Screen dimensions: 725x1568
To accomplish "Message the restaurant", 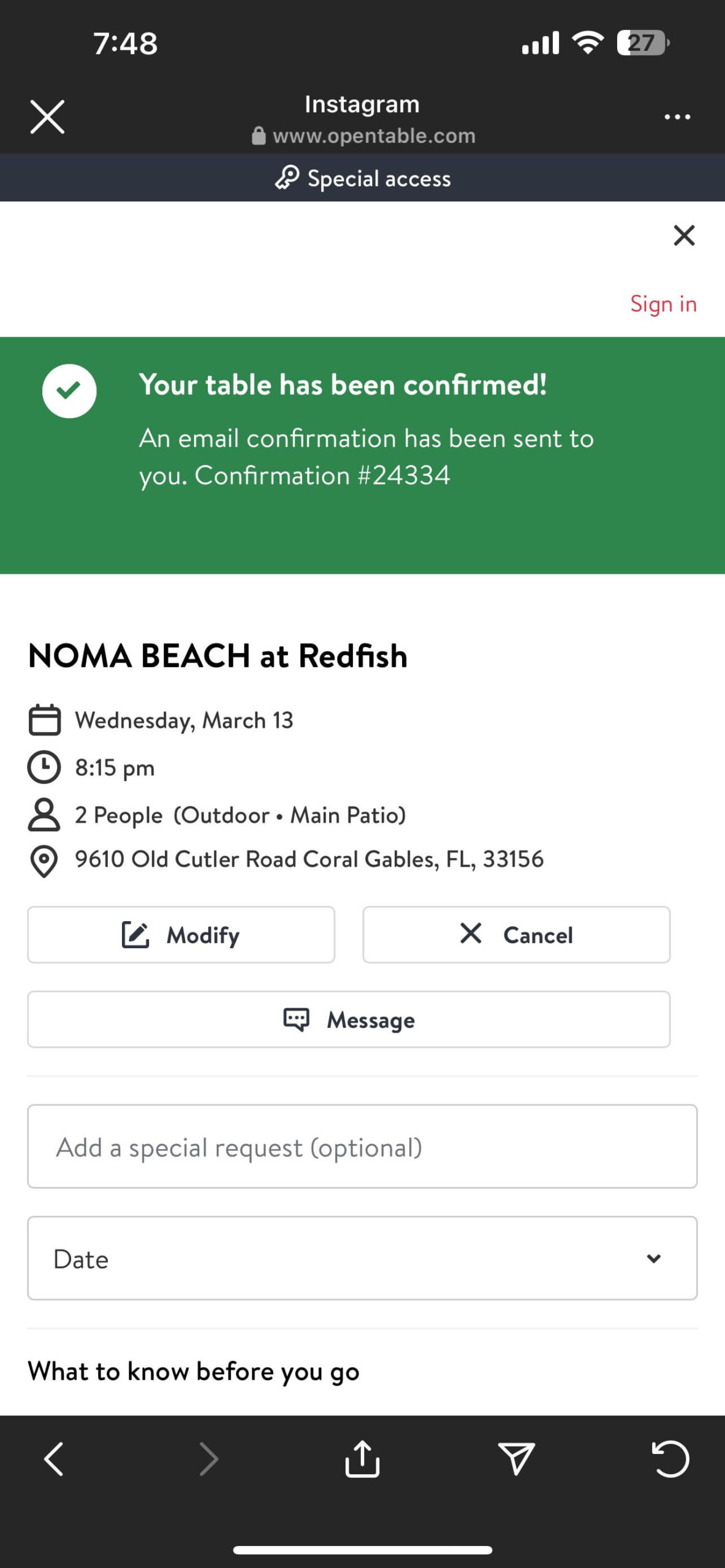I will pyautogui.click(x=349, y=1019).
